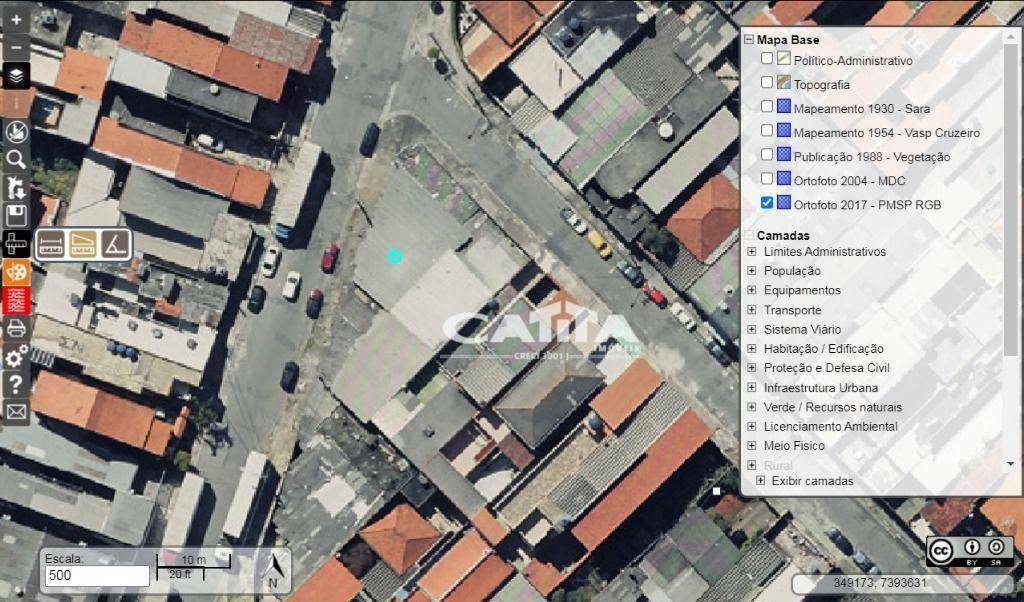This screenshot has height=602, width=1024.
Task: Expand the População layer group
Action: [x=752, y=271]
